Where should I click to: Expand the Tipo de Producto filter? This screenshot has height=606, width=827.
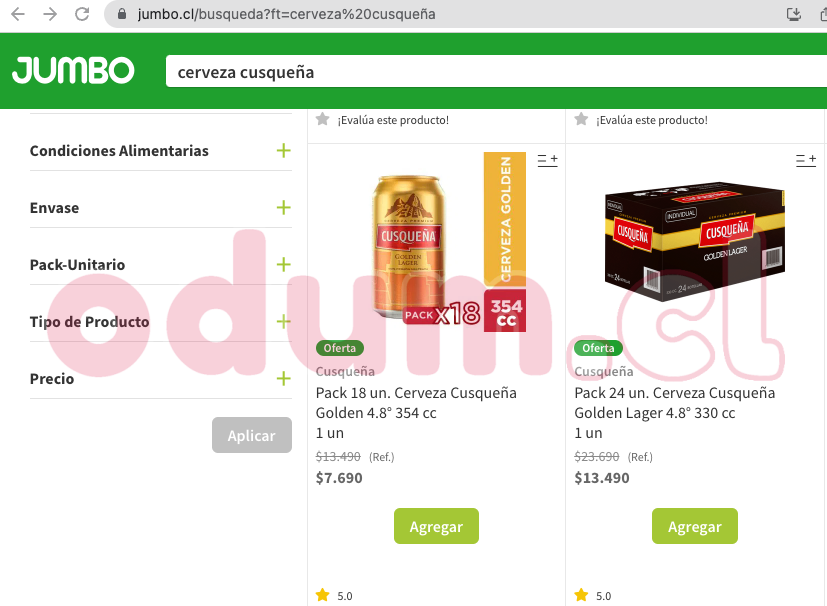[x=284, y=321]
